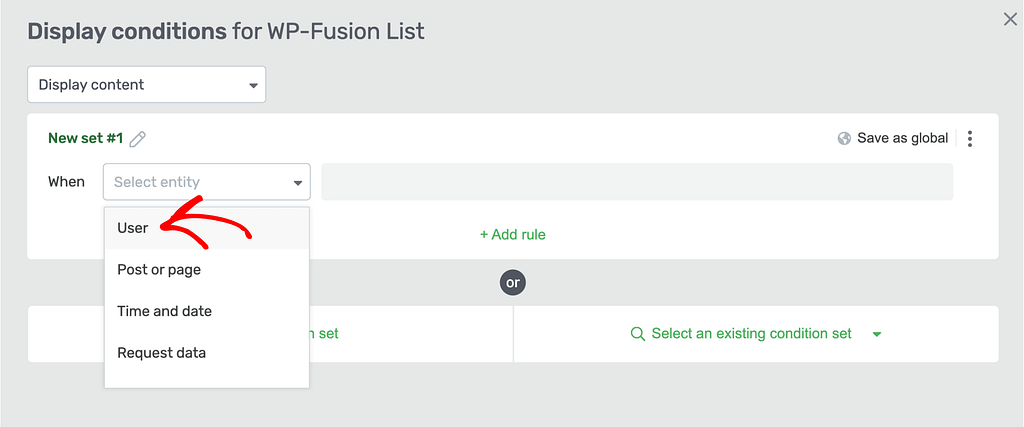
Task: Click Select an existing condition set
Action: 752,334
